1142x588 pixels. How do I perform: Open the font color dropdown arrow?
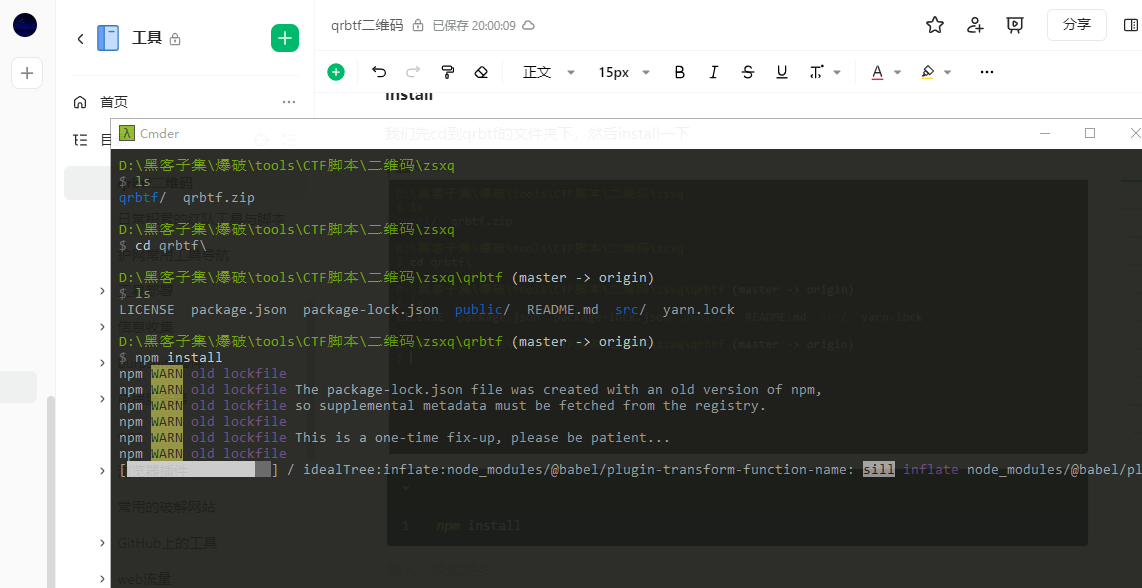pos(897,72)
